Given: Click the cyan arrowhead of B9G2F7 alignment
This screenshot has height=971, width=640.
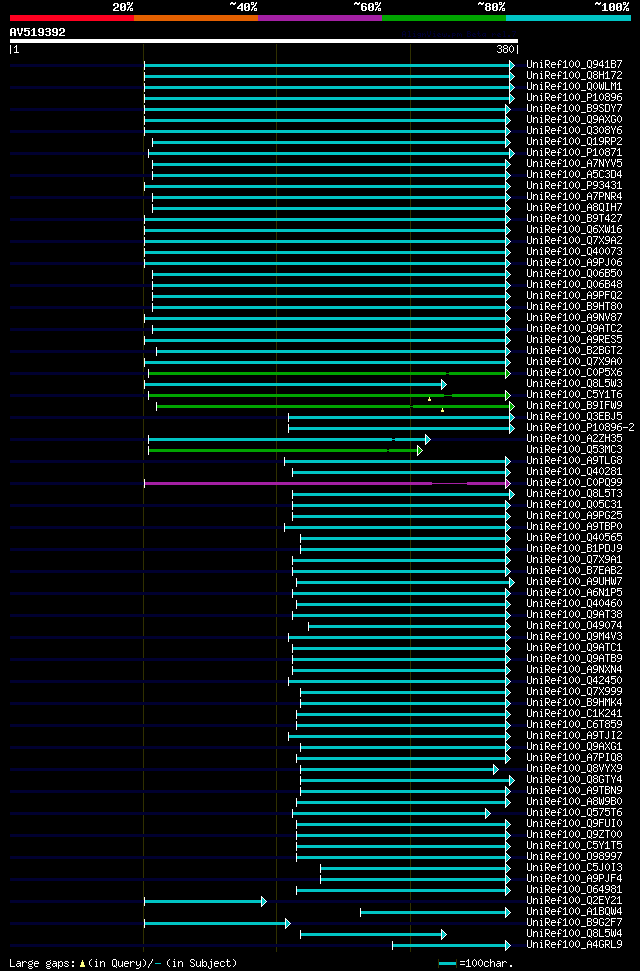Looking at the screenshot, I should click(x=287, y=923).
